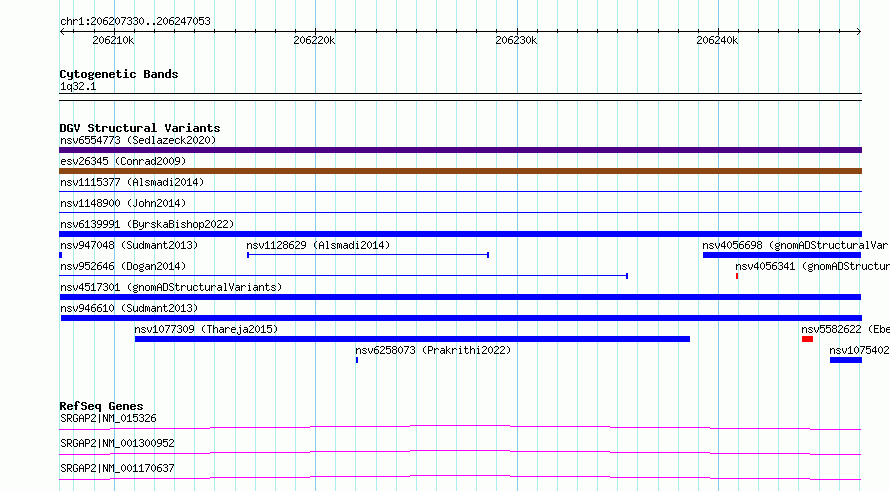The width and height of the screenshot is (890, 491).
Task: Click the nsv5582622 variant label
Action: tap(845, 329)
